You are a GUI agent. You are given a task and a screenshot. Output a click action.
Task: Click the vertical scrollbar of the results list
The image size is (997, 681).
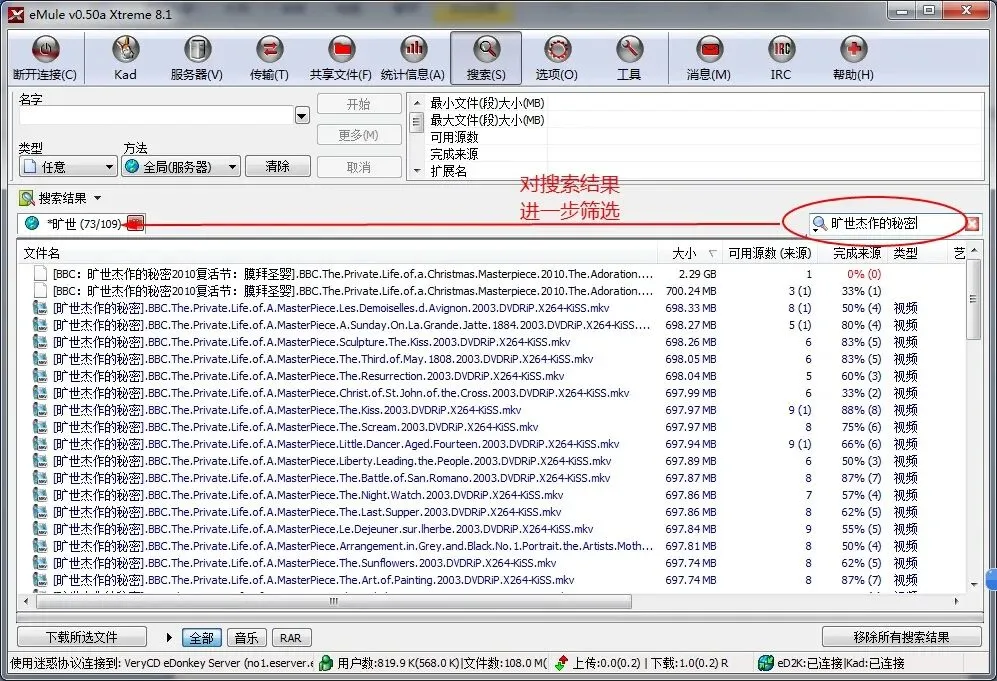click(x=973, y=299)
